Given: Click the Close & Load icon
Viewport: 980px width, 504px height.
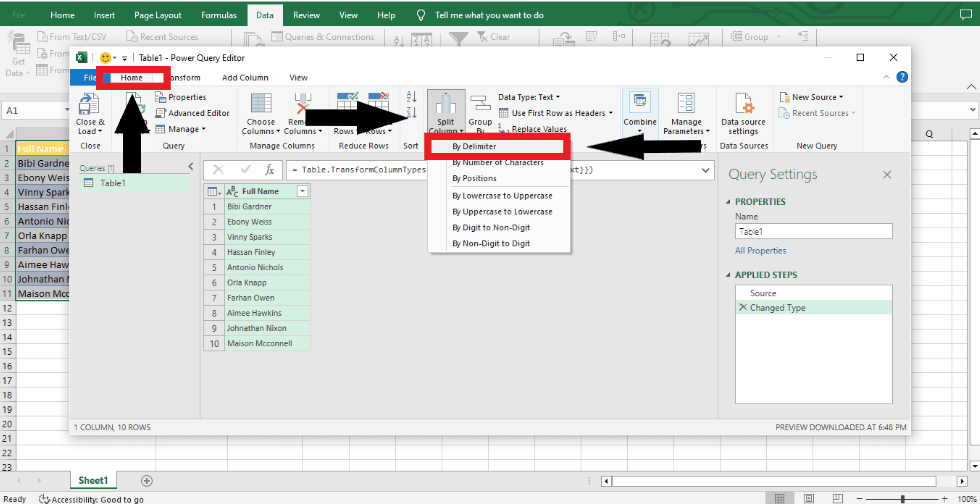Looking at the screenshot, I should 89,105.
